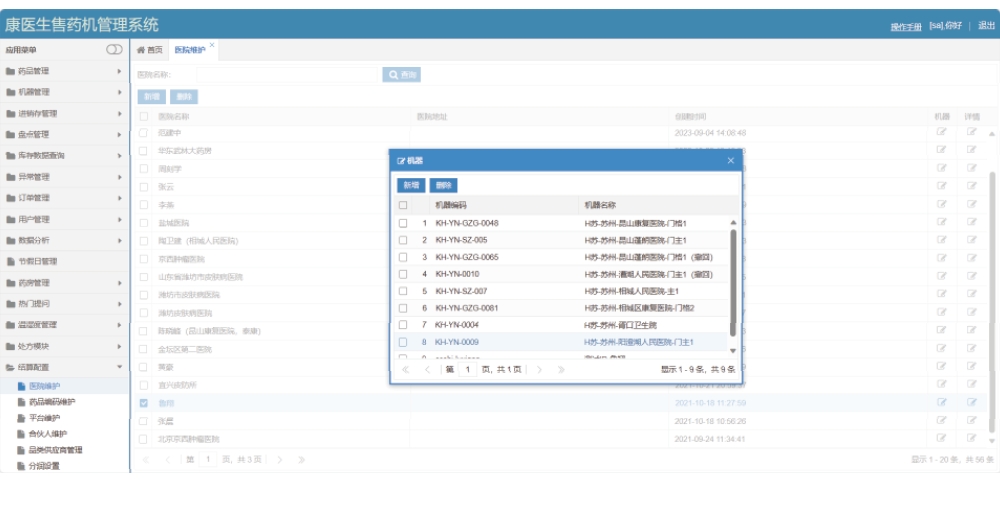Image resolution: width=1000 pixels, height=531 pixels.
Task: Open the 操作手册 link
Action: 906,26
